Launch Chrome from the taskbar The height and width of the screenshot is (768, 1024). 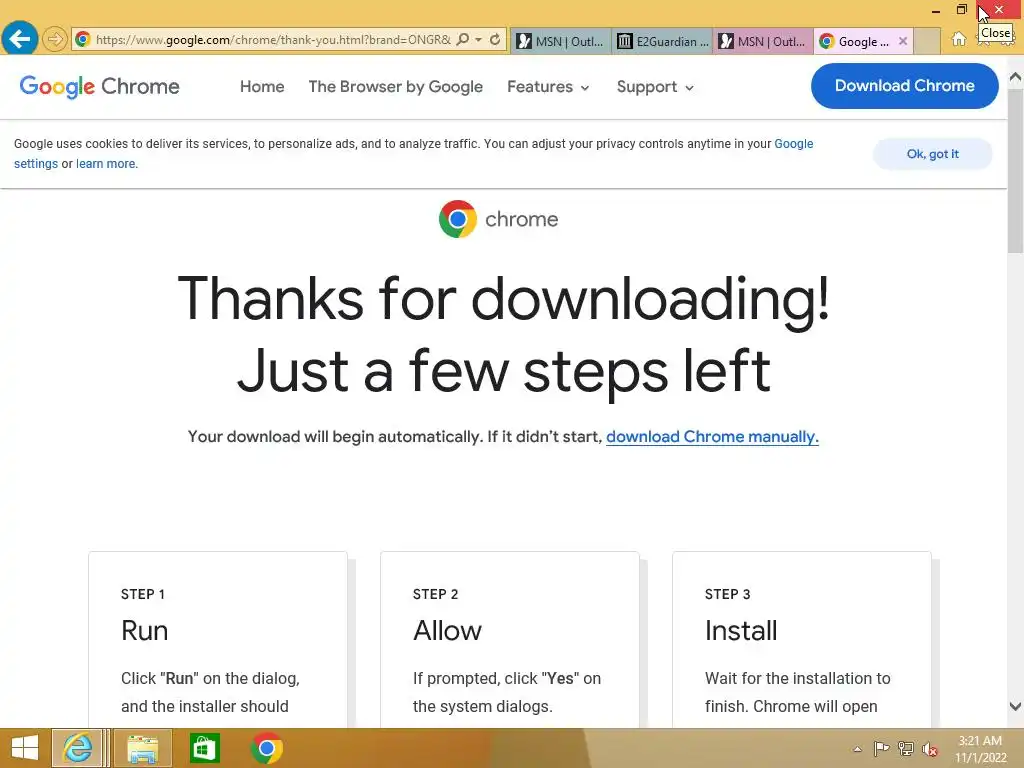click(x=266, y=748)
